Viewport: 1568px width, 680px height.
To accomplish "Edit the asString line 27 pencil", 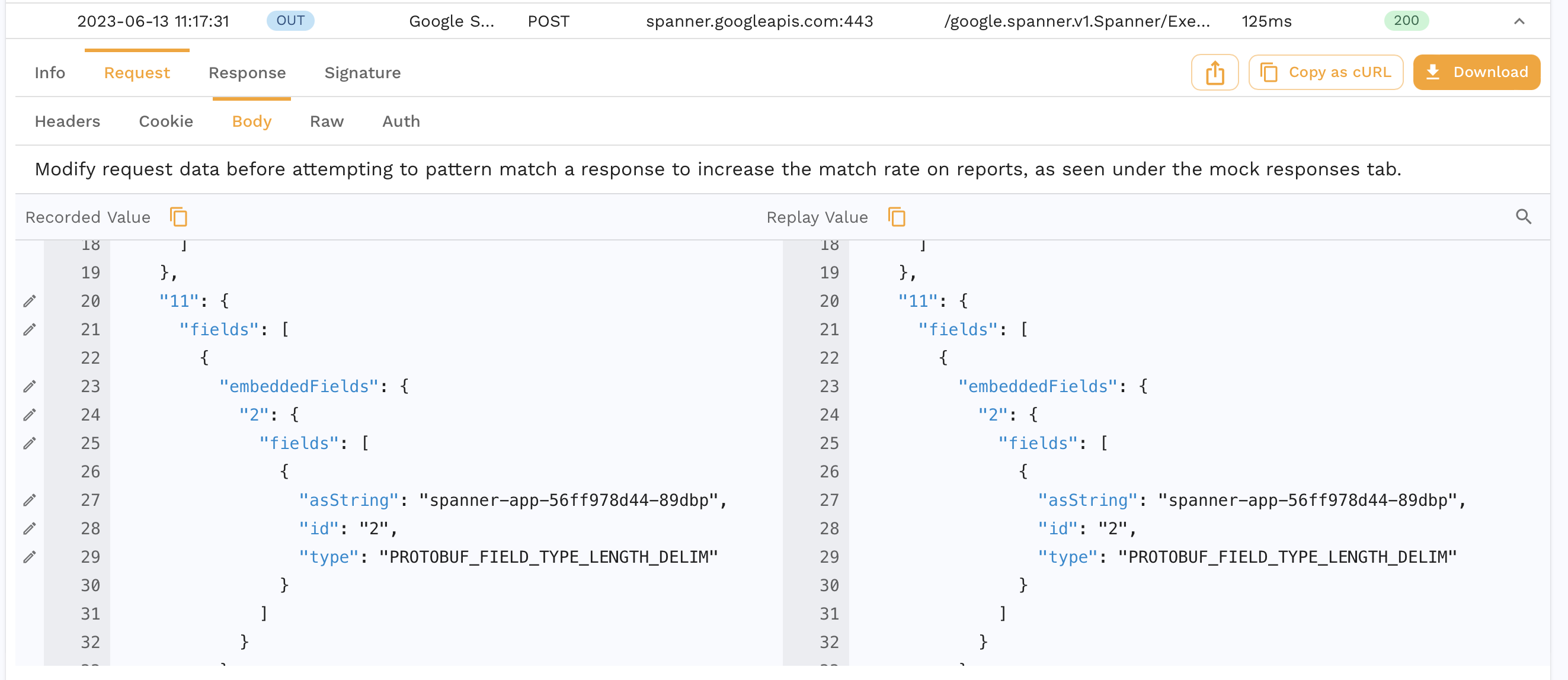I will point(30,500).
